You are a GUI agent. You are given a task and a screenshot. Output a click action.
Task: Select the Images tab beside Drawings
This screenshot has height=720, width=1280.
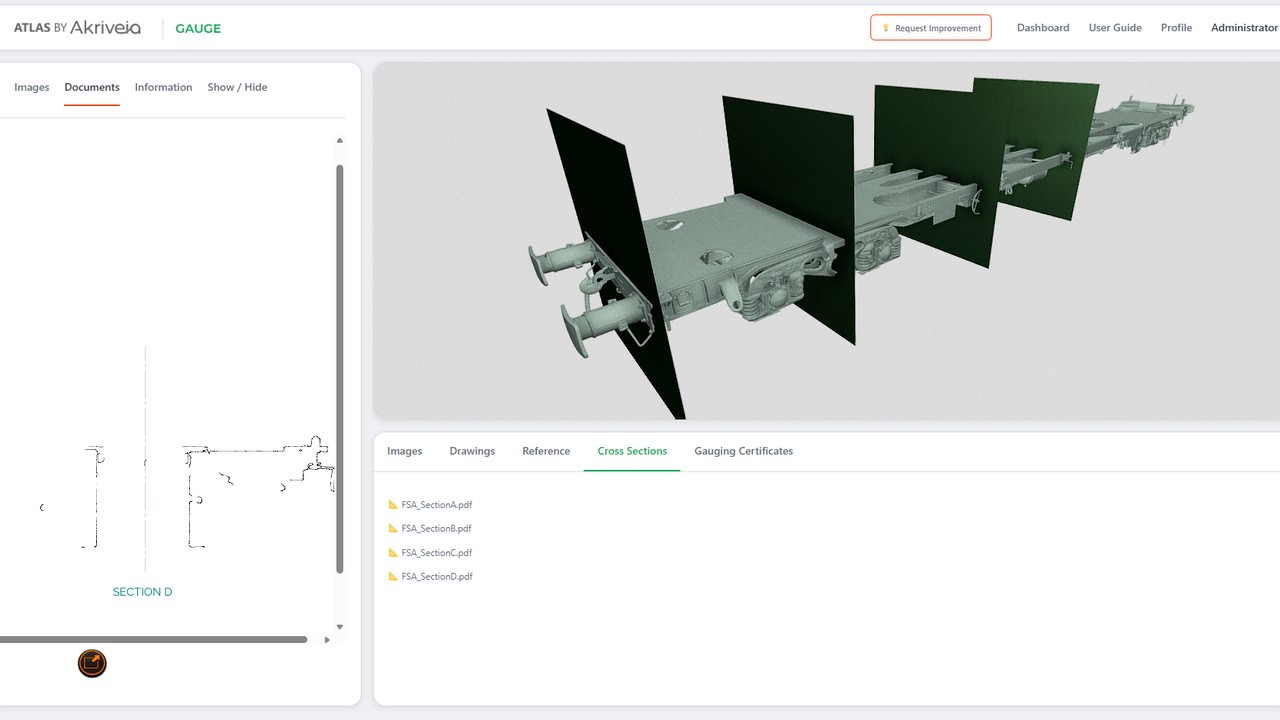click(404, 451)
